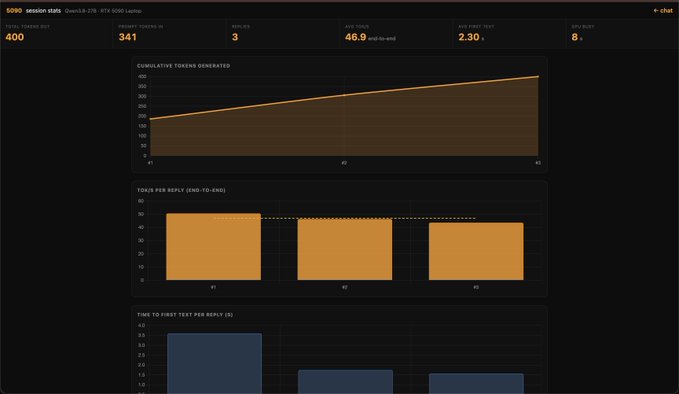The image size is (679, 394).
Task: Click the start point of the cumulative tokens line at #1
Action: pyautogui.click(x=150, y=119)
